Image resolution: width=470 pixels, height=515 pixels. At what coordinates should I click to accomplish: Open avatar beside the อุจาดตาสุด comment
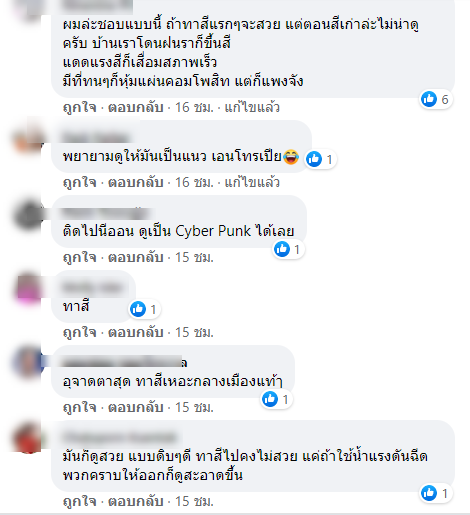coord(28,364)
